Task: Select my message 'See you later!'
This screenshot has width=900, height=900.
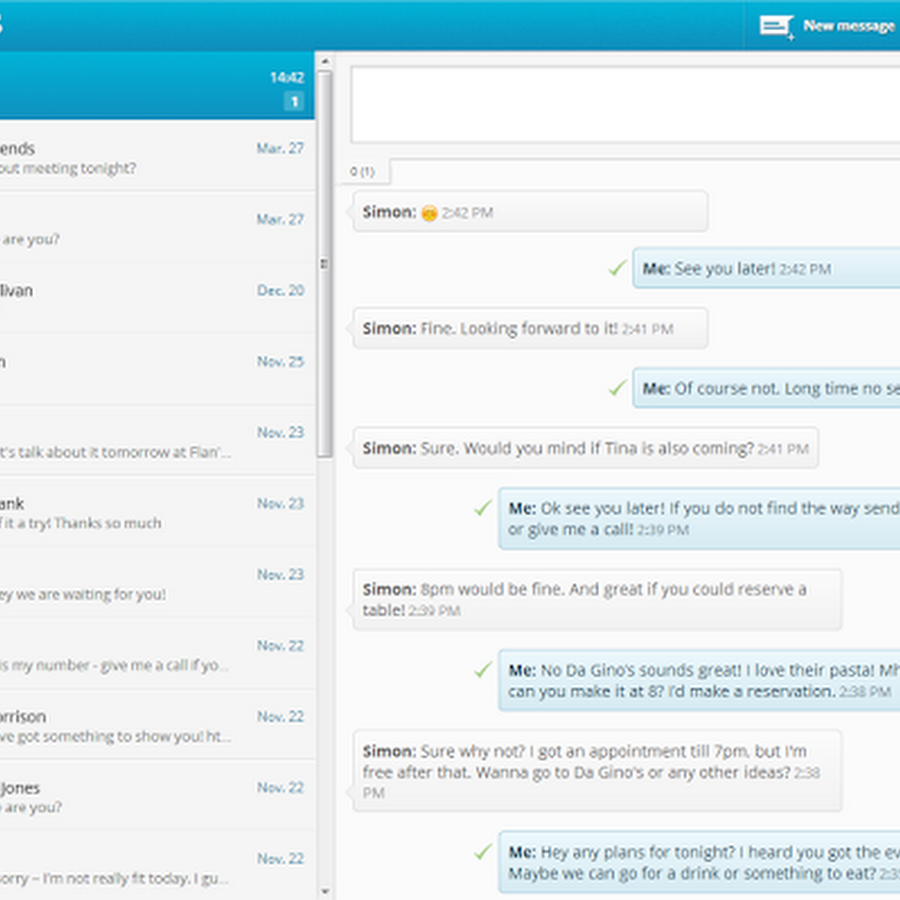Action: 766,268
